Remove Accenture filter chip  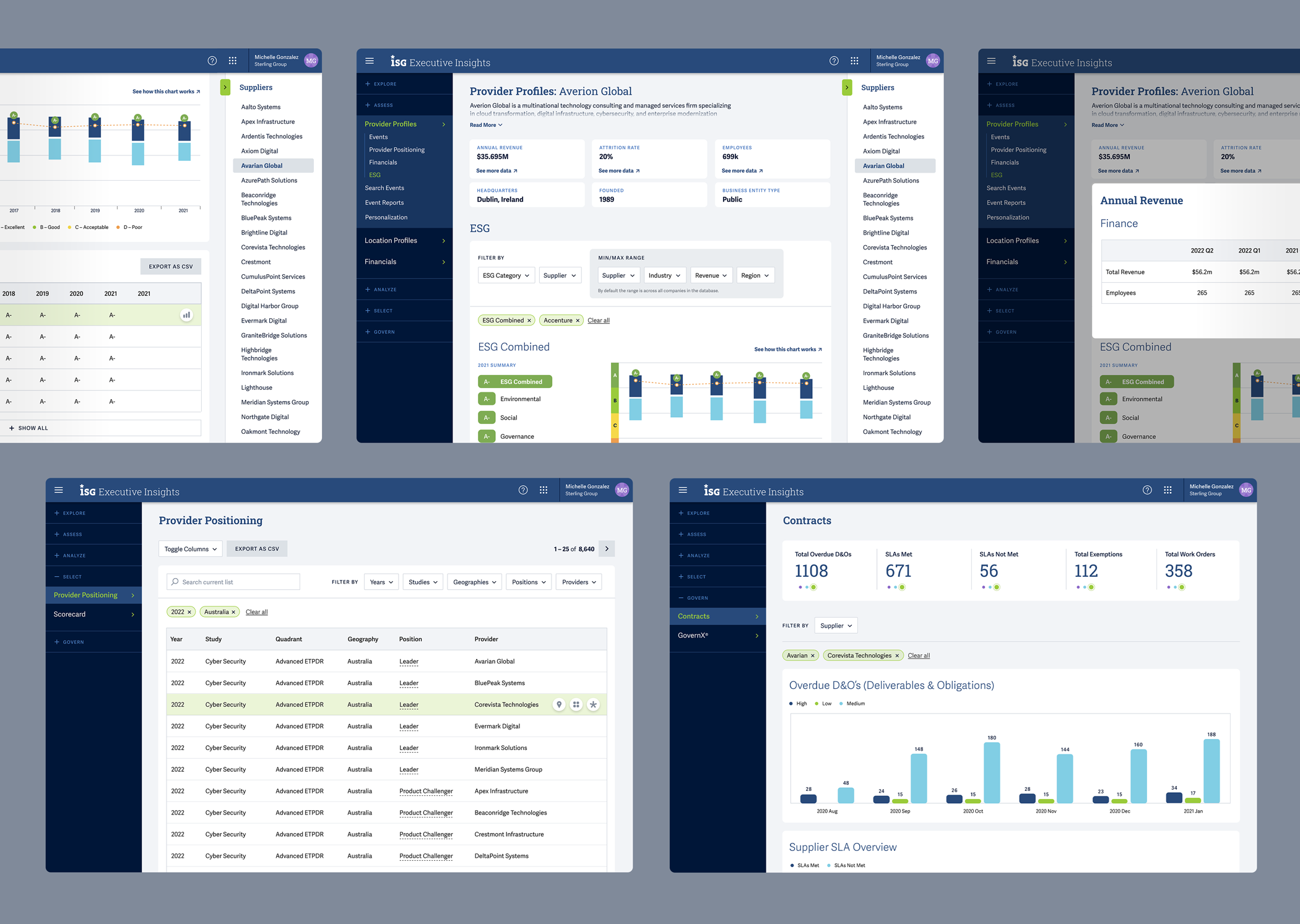tap(578, 321)
